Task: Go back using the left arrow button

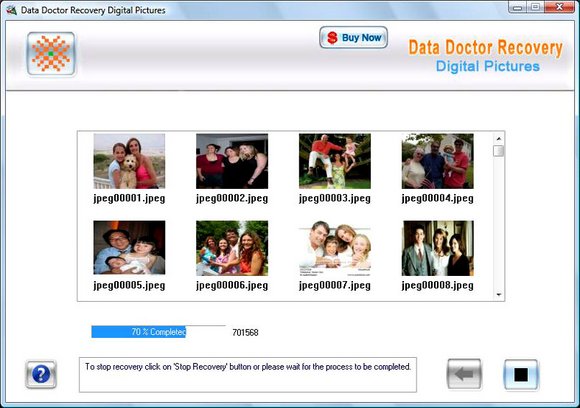Action: 464,374
